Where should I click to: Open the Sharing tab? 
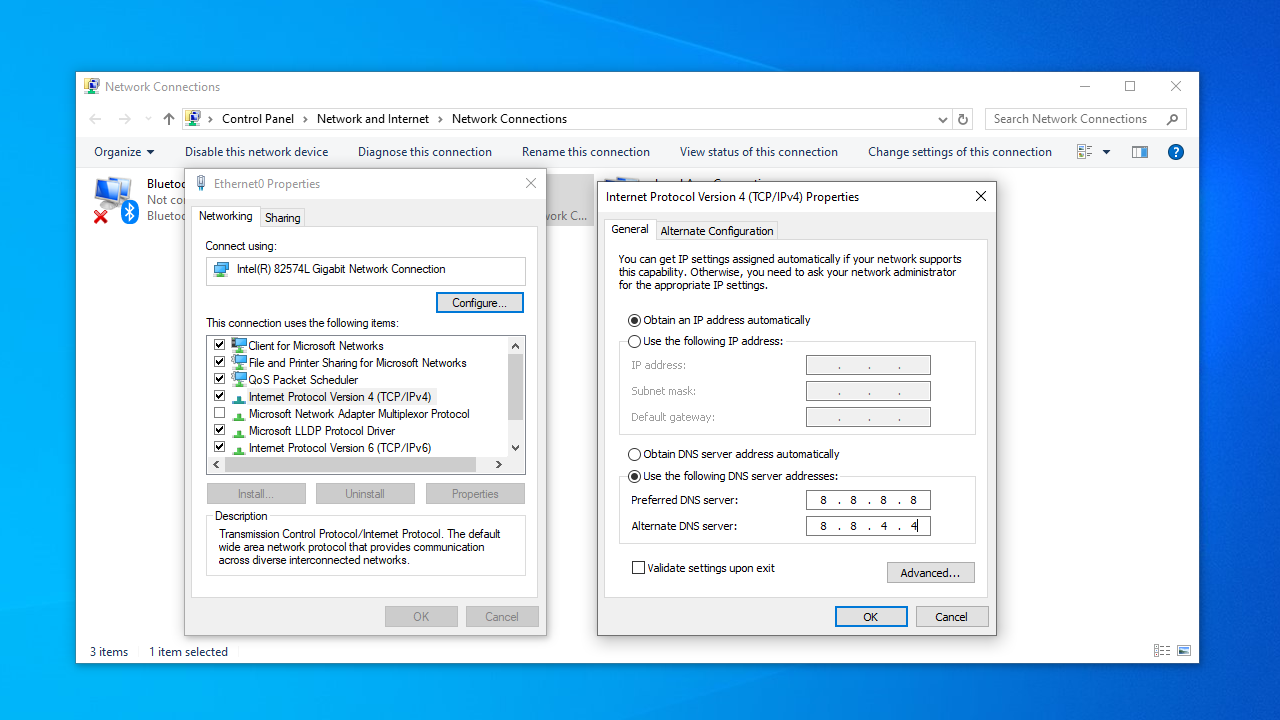pyautogui.click(x=282, y=218)
